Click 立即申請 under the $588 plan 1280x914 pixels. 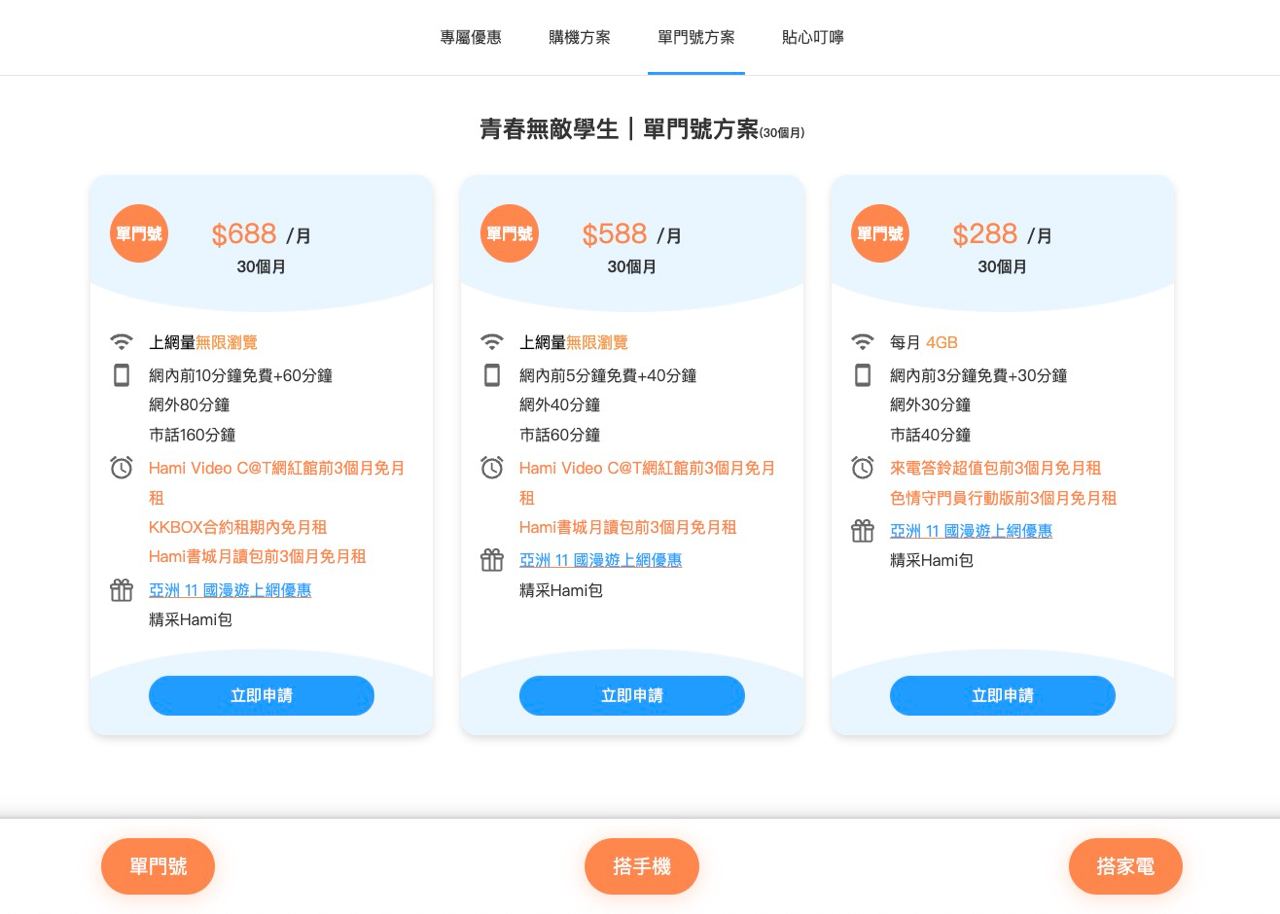[x=632, y=695]
